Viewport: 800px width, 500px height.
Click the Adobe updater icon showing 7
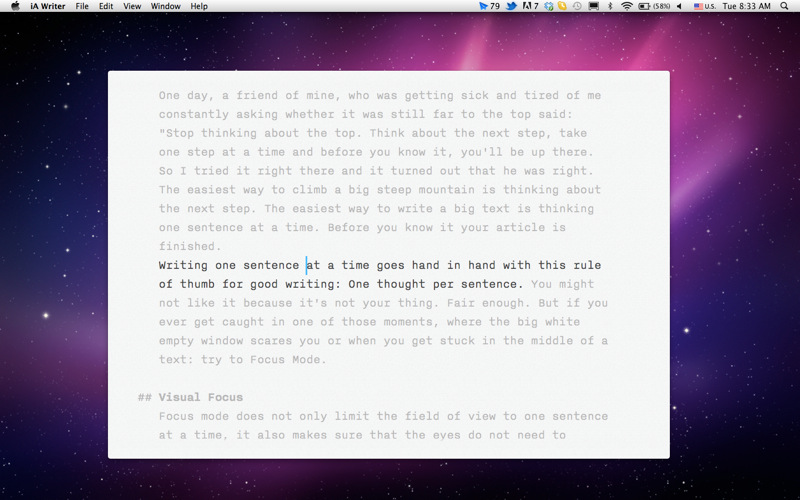point(532,6)
